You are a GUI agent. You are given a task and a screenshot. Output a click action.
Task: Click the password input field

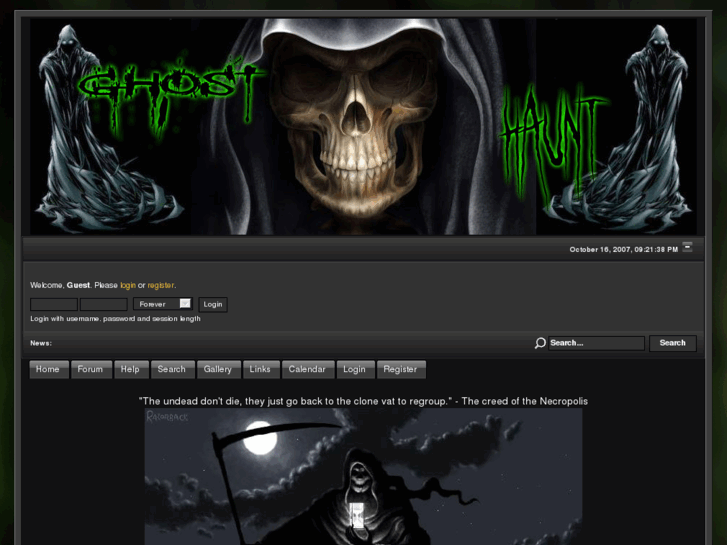[104, 304]
